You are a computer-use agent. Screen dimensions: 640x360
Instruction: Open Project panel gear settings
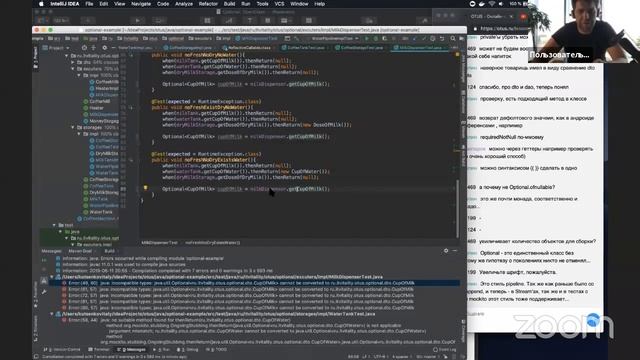pos(104,48)
